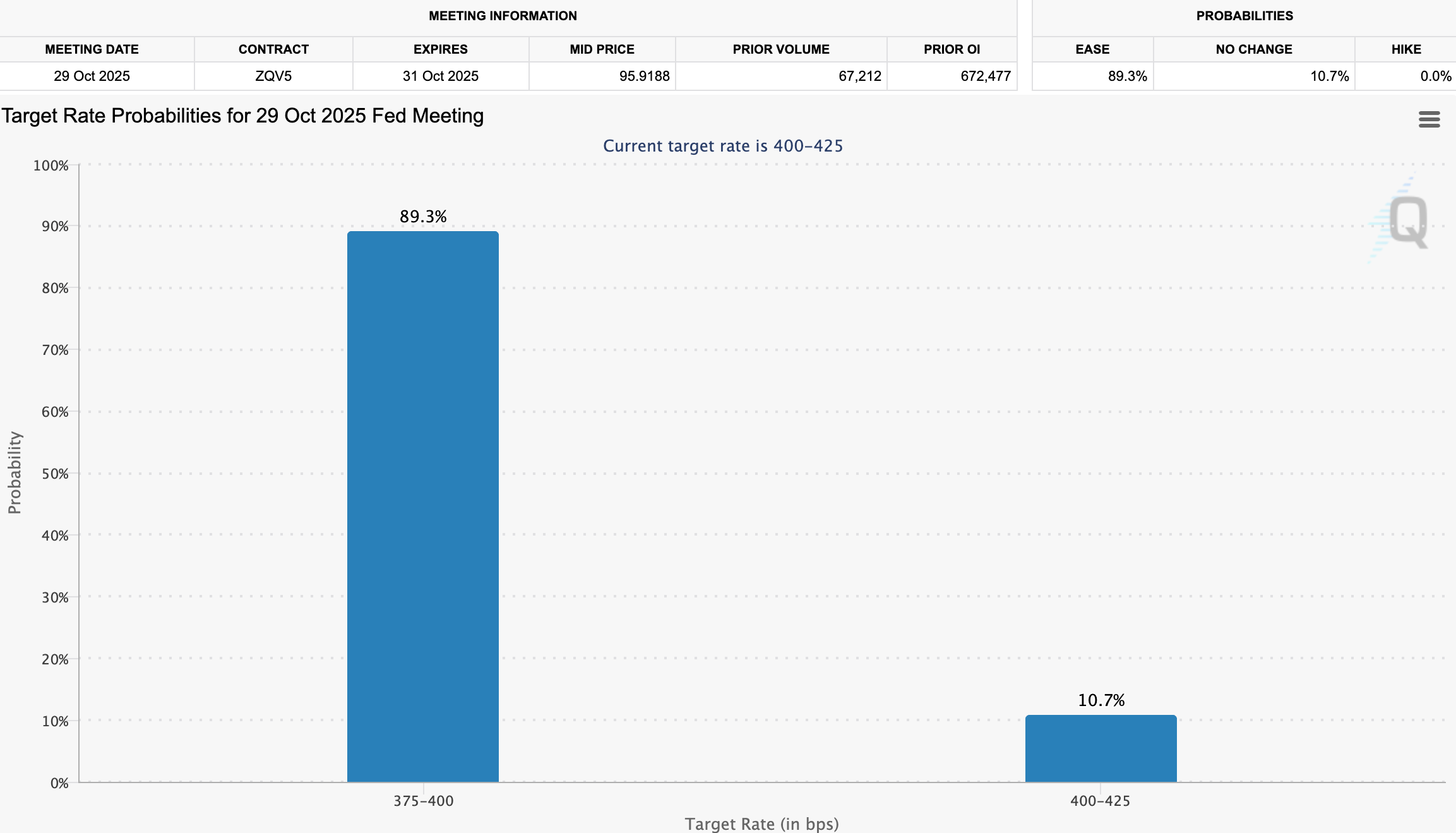Click the MEETING DATE column header
1456x833 pixels.
tap(92, 49)
